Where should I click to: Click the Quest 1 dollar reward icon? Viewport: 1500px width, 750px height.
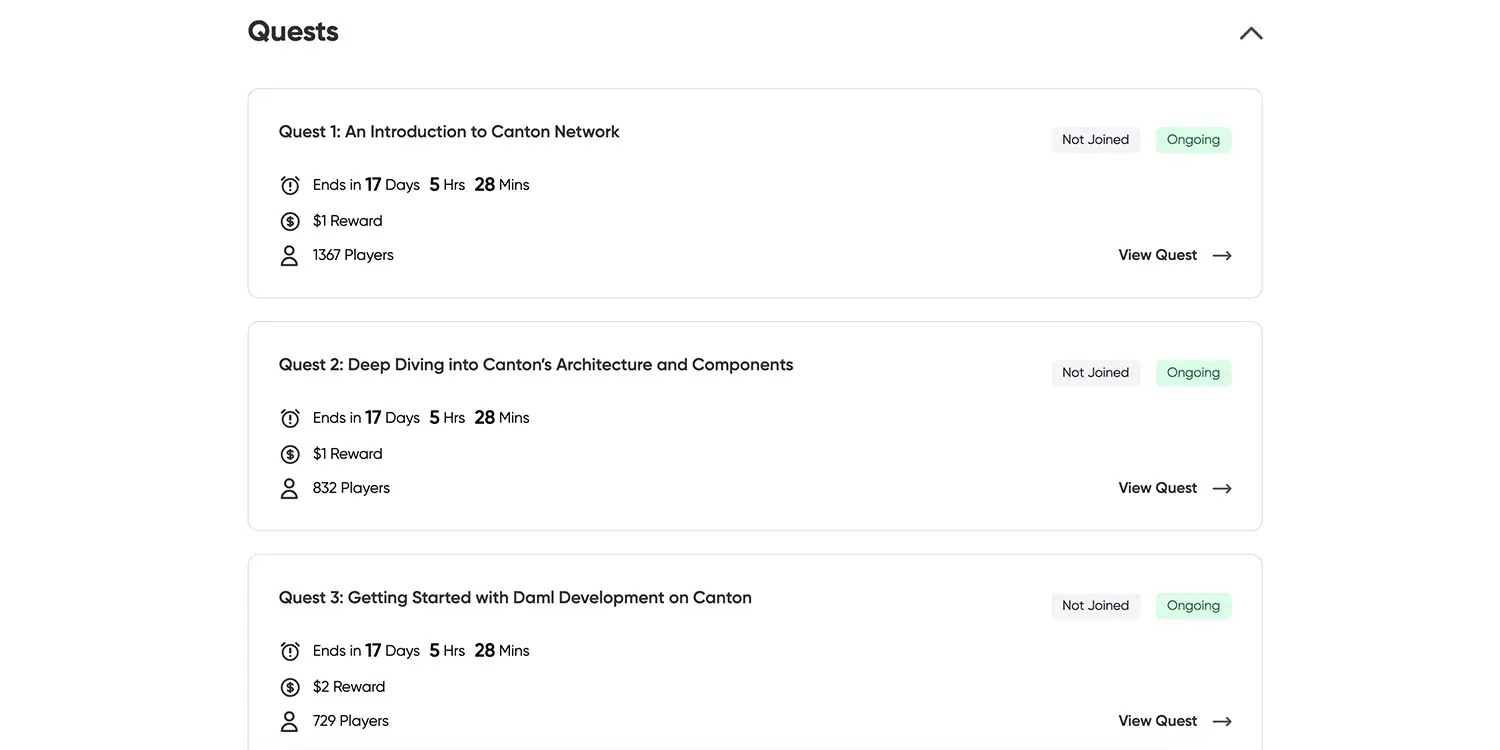pyautogui.click(x=290, y=221)
